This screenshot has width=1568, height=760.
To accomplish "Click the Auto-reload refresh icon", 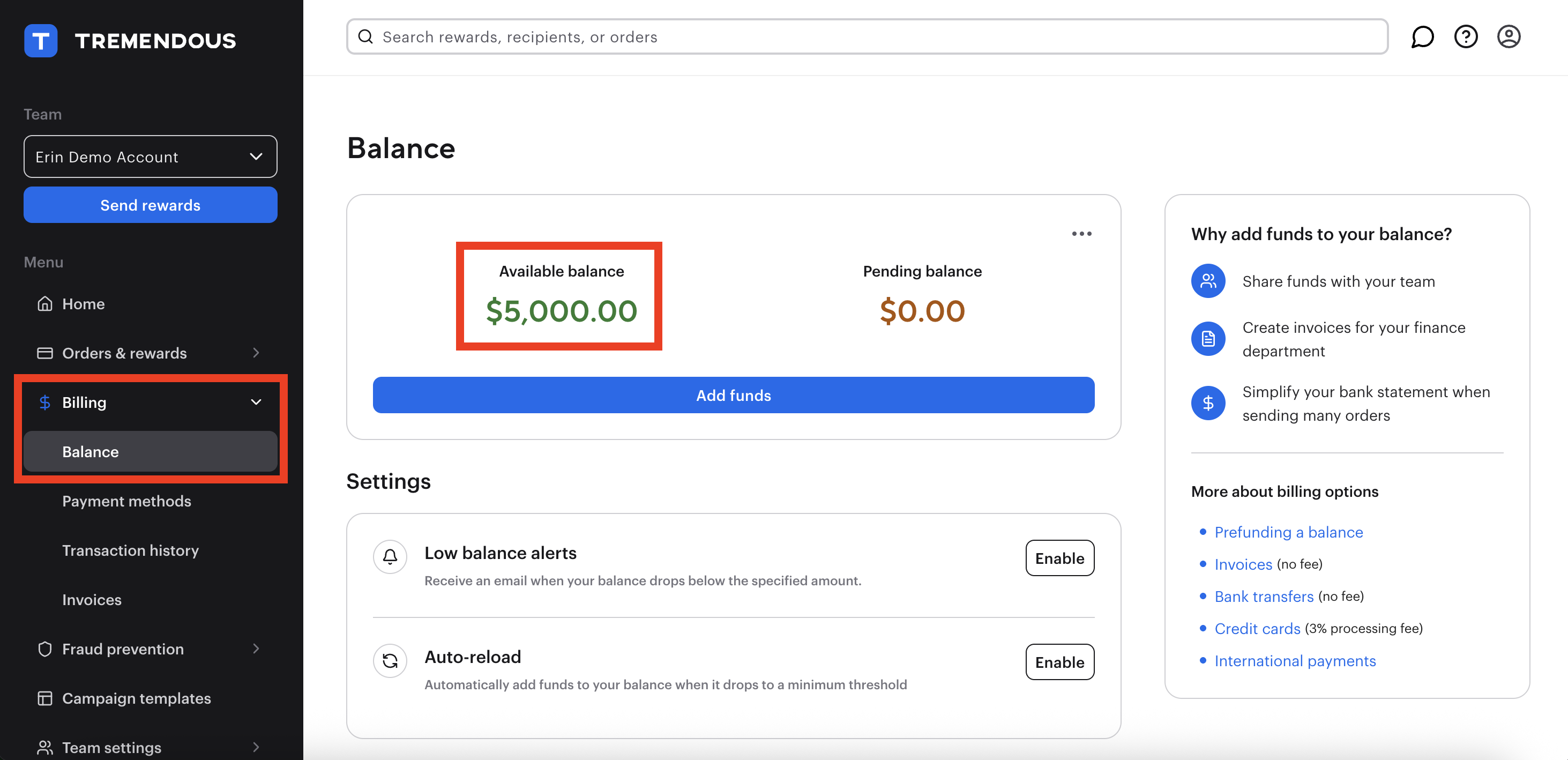I will 390,660.
